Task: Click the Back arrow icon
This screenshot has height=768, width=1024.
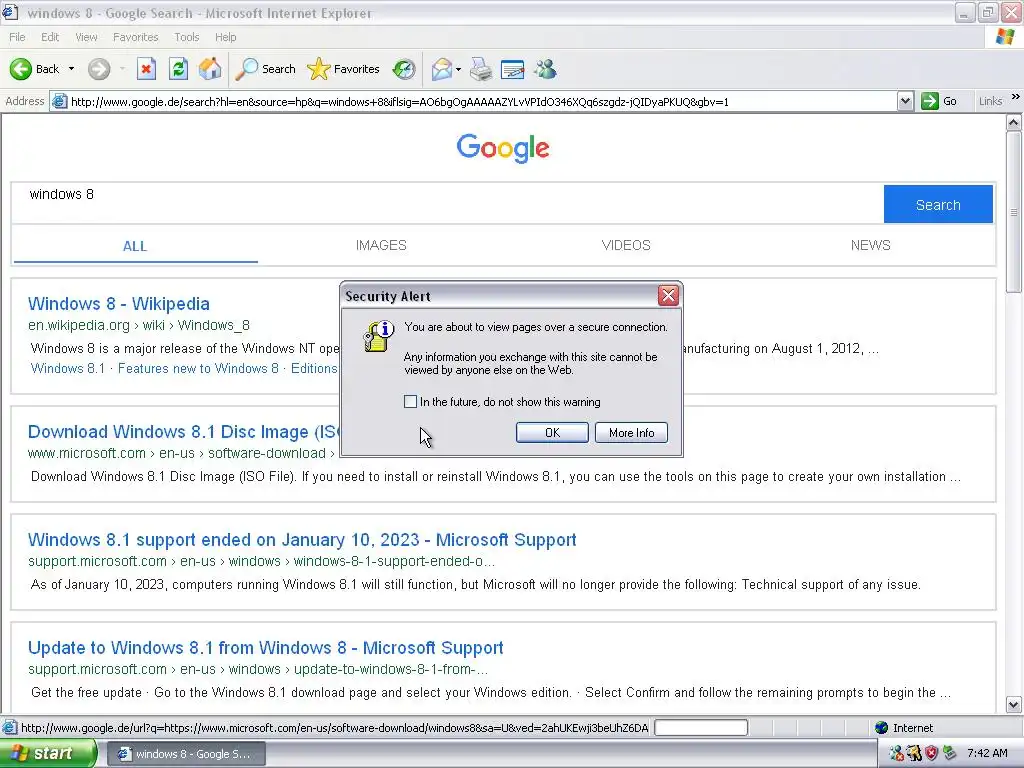Action: 20,69
